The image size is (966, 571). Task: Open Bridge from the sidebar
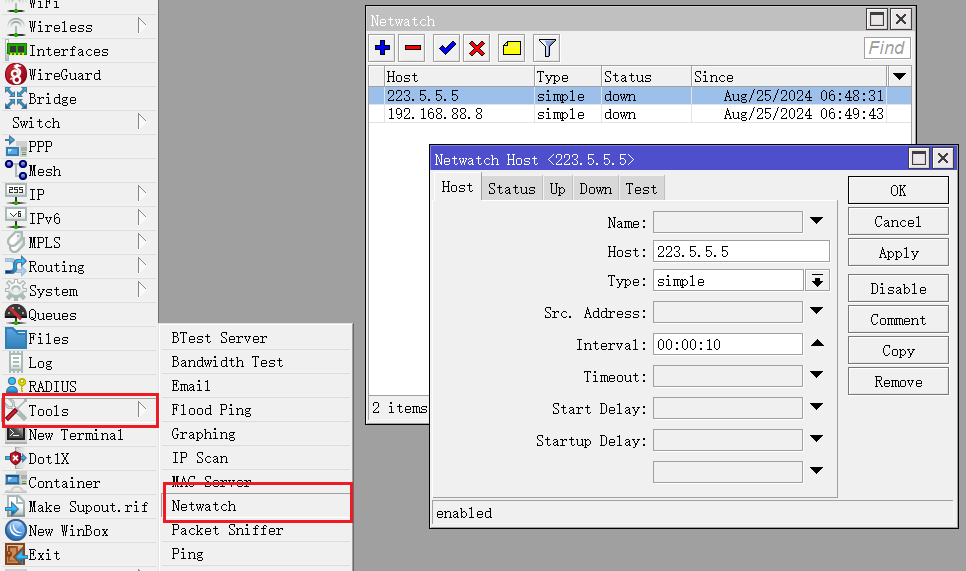pyautogui.click(x=52, y=99)
